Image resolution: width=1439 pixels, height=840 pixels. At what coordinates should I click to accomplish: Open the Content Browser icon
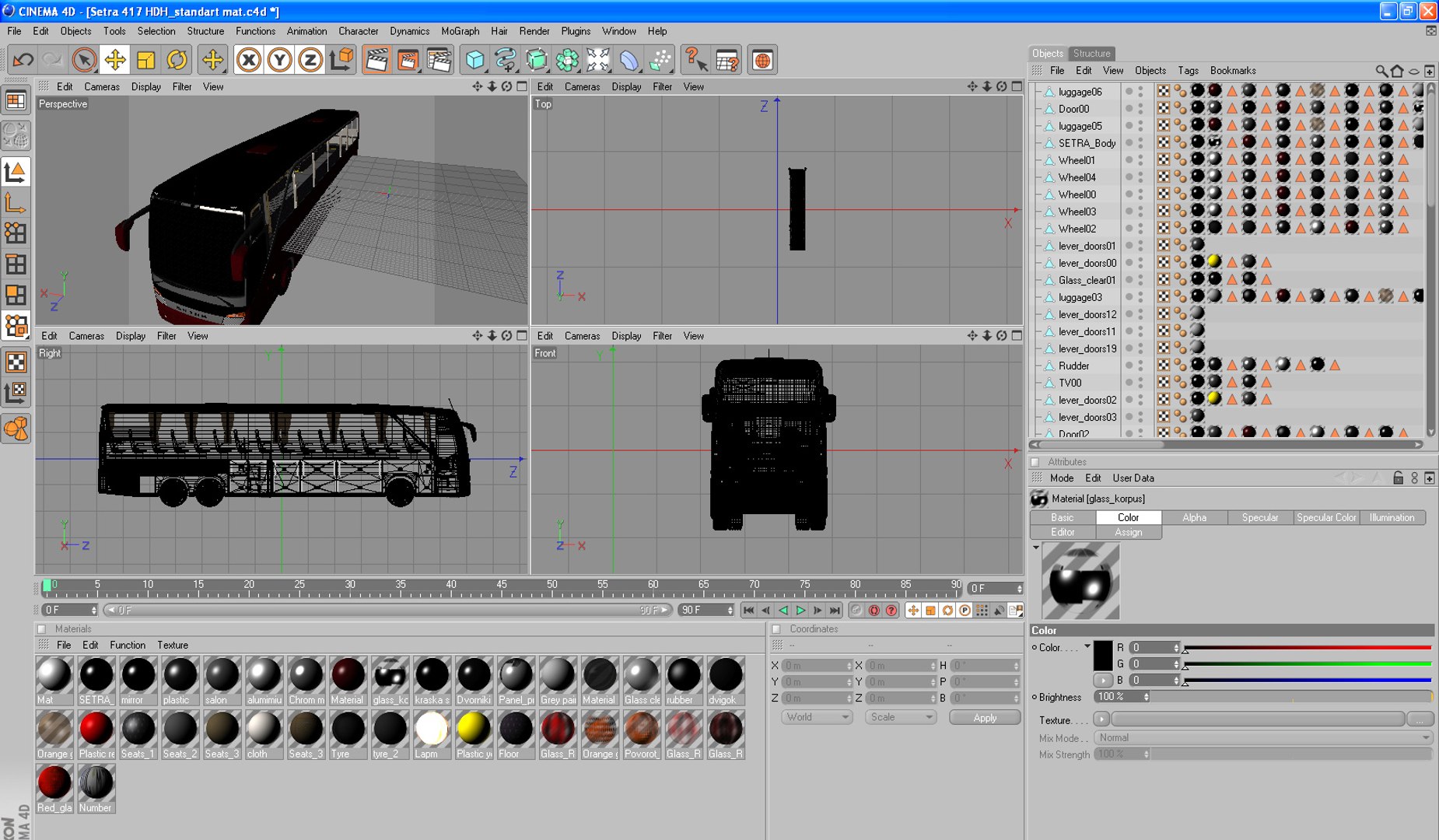763,60
